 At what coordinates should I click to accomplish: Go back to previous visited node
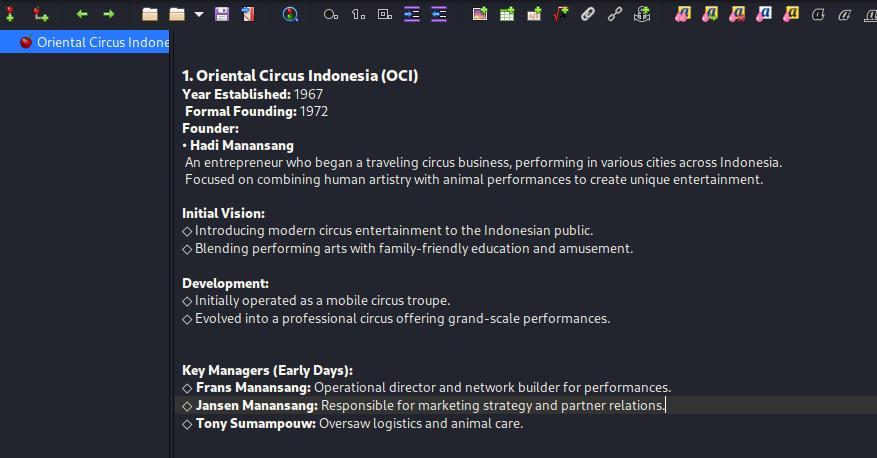pos(82,14)
